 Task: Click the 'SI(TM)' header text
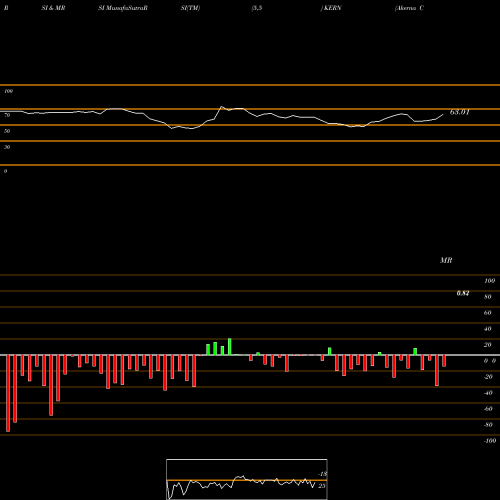click(x=190, y=8)
